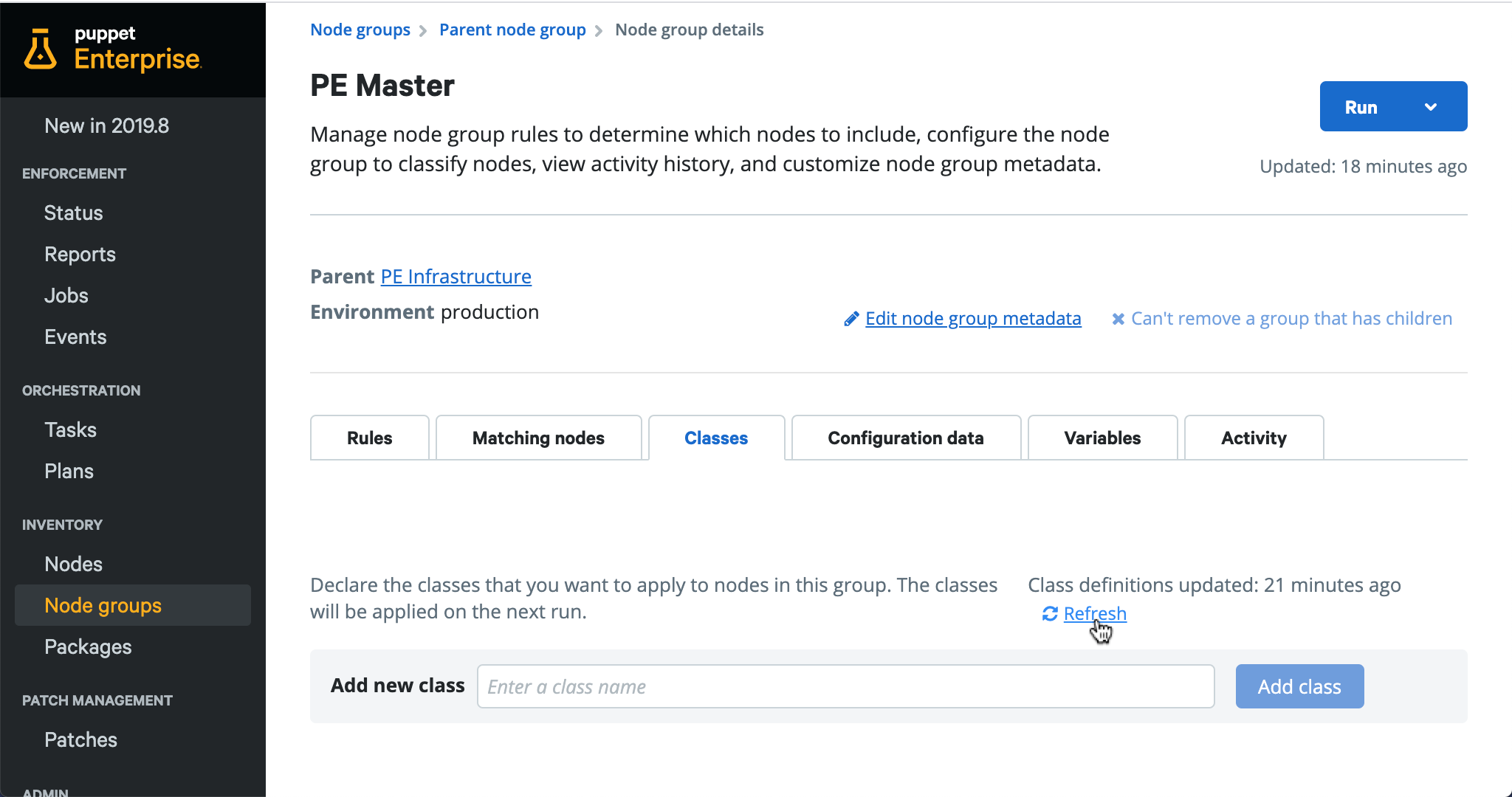View the Activity tab
The width and height of the screenshot is (1512, 797).
(x=1254, y=438)
